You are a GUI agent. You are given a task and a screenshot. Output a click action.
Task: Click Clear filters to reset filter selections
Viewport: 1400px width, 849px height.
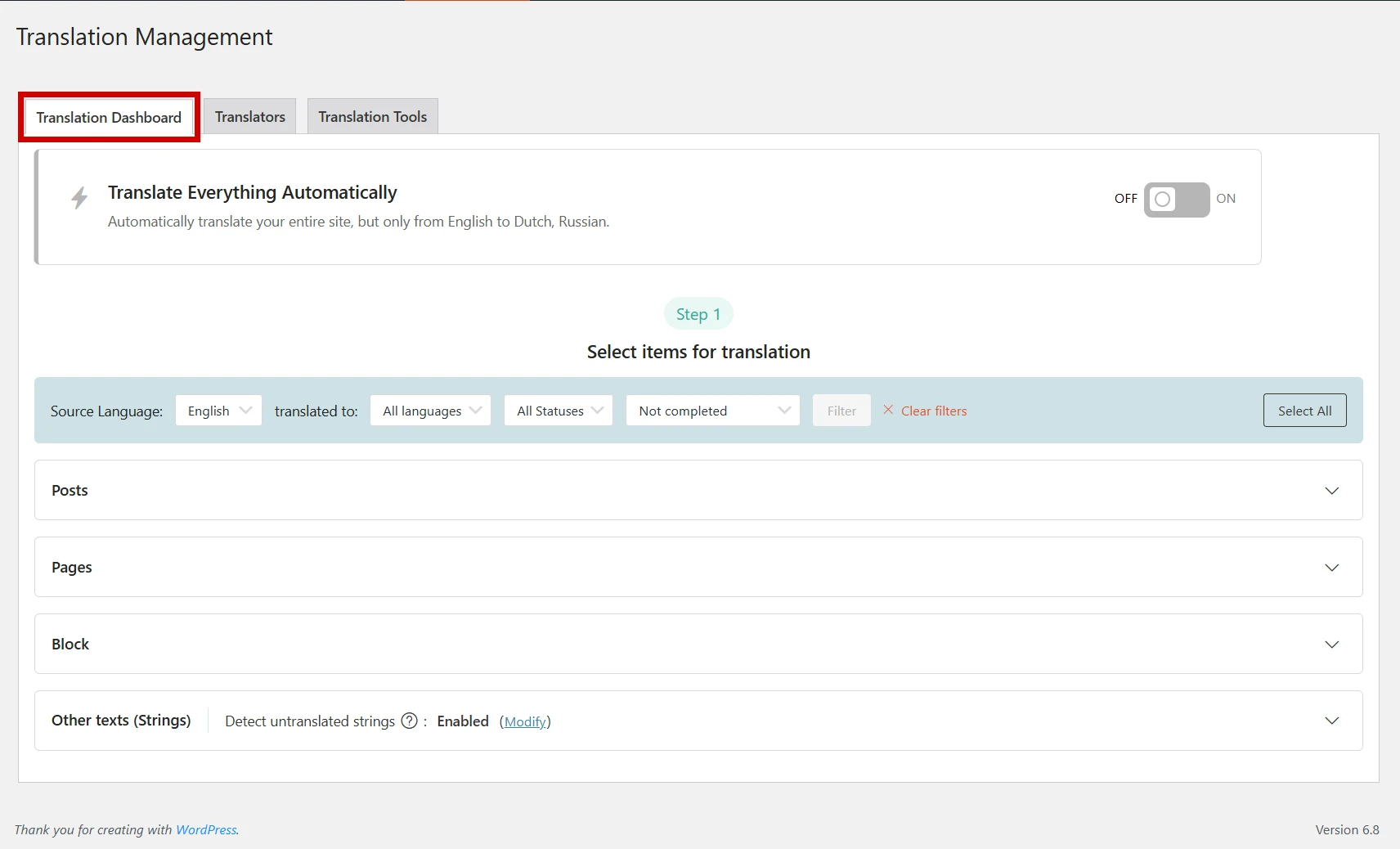click(933, 411)
